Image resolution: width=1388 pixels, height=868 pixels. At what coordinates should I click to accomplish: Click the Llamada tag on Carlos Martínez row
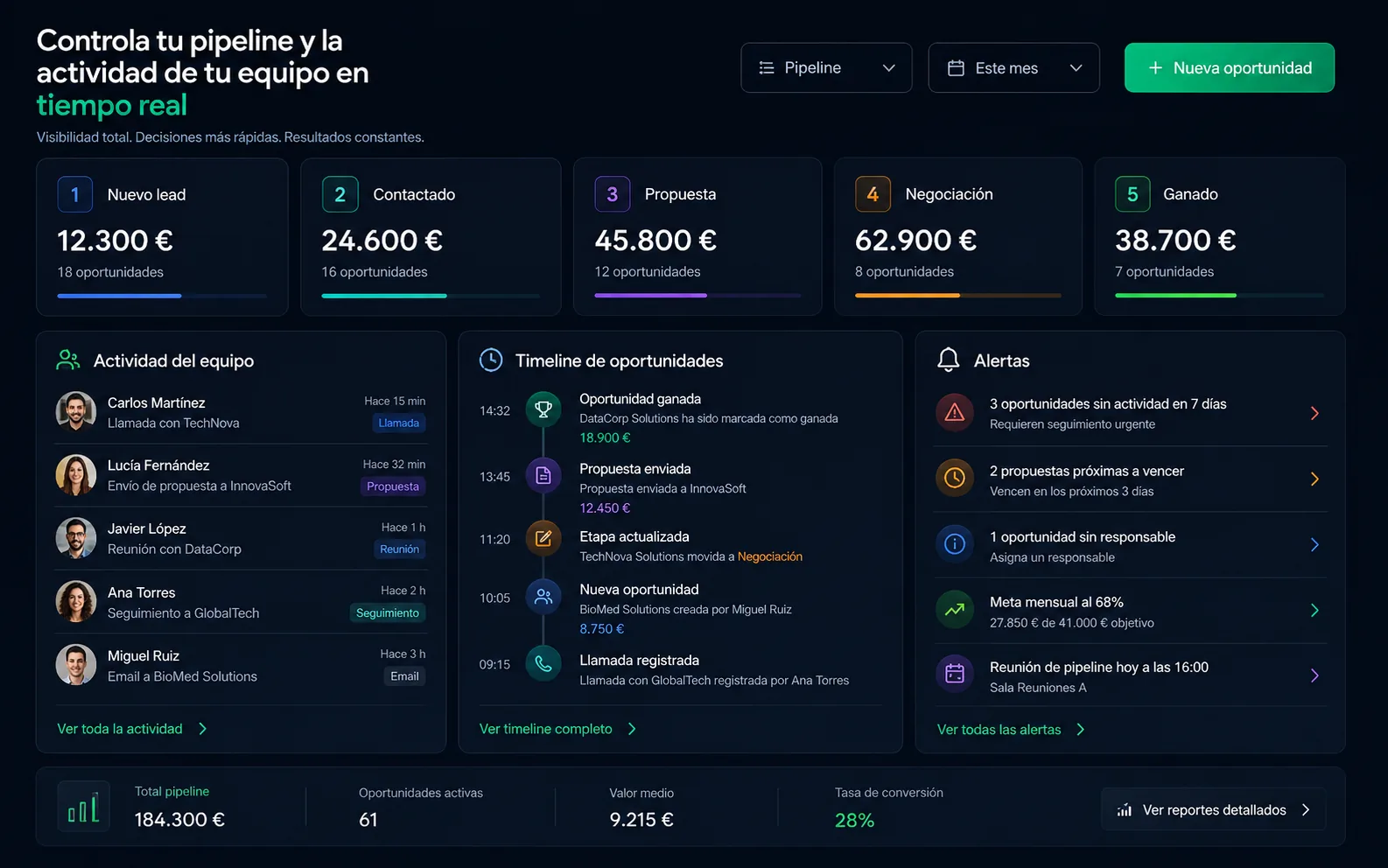[398, 423]
